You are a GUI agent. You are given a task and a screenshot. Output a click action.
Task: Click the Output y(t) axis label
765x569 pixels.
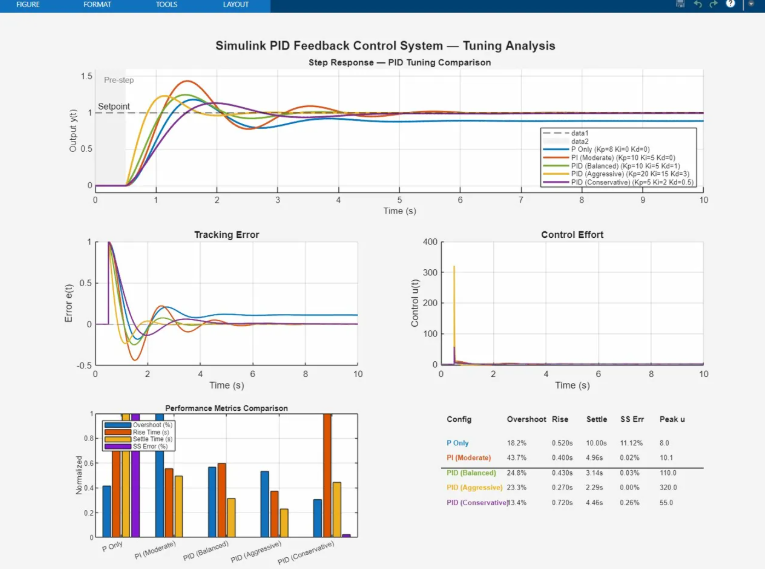[73, 130]
